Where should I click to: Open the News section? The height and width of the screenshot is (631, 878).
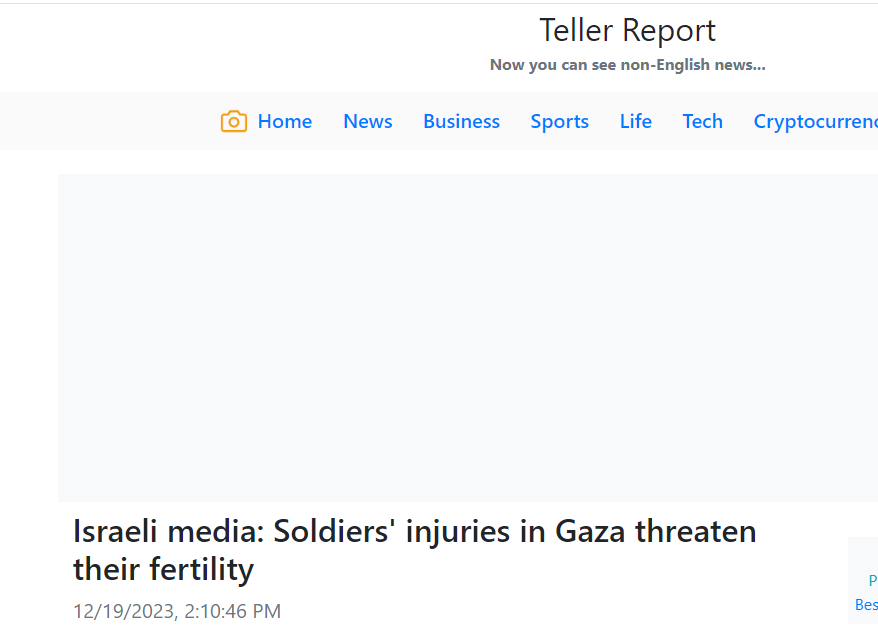pos(368,122)
